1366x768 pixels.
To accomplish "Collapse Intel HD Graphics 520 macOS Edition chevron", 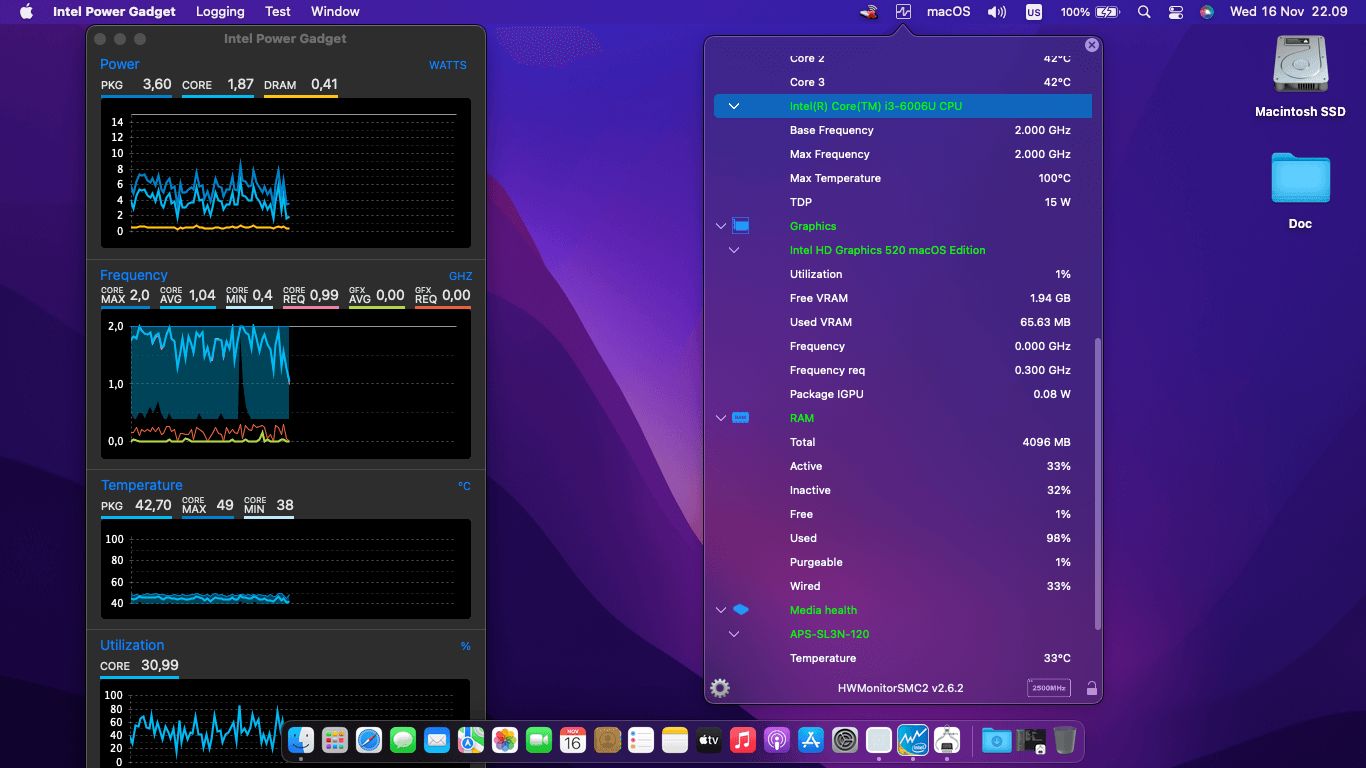I will click(734, 250).
